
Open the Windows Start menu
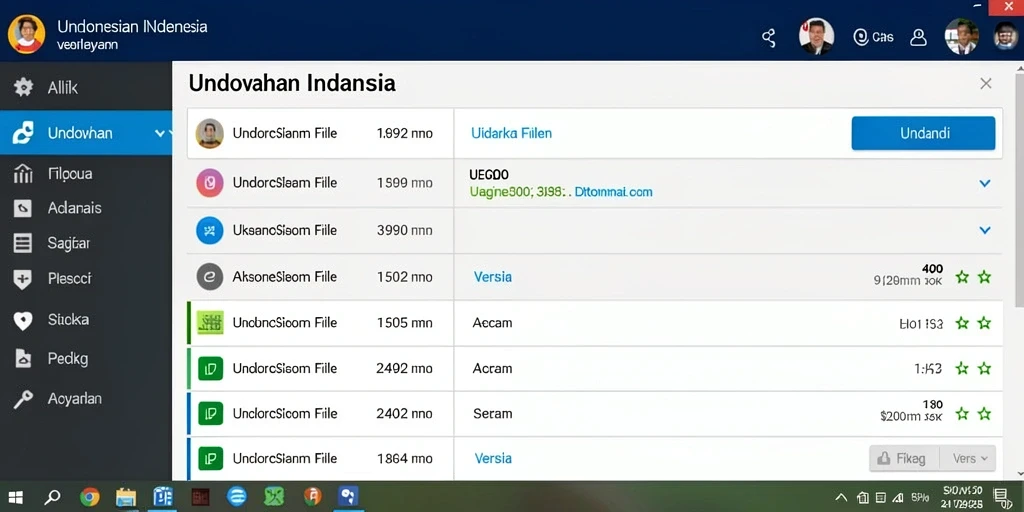pos(16,498)
